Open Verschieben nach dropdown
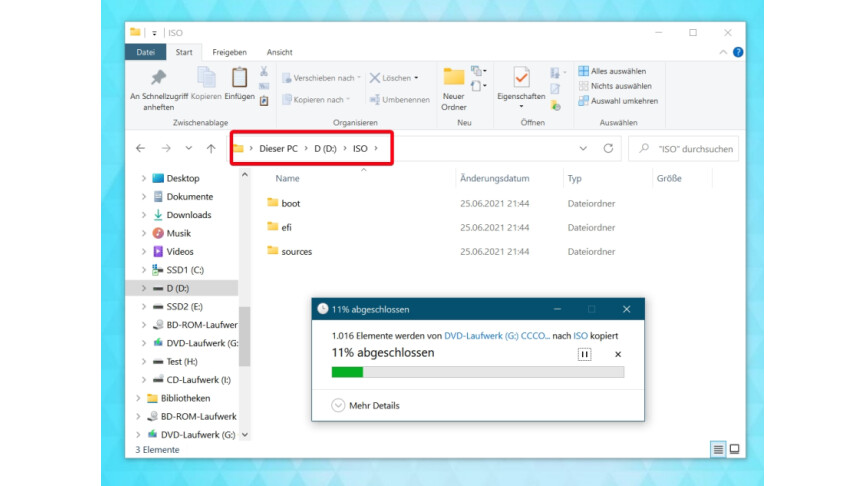The image size is (864, 486). click(x=321, y=78)
